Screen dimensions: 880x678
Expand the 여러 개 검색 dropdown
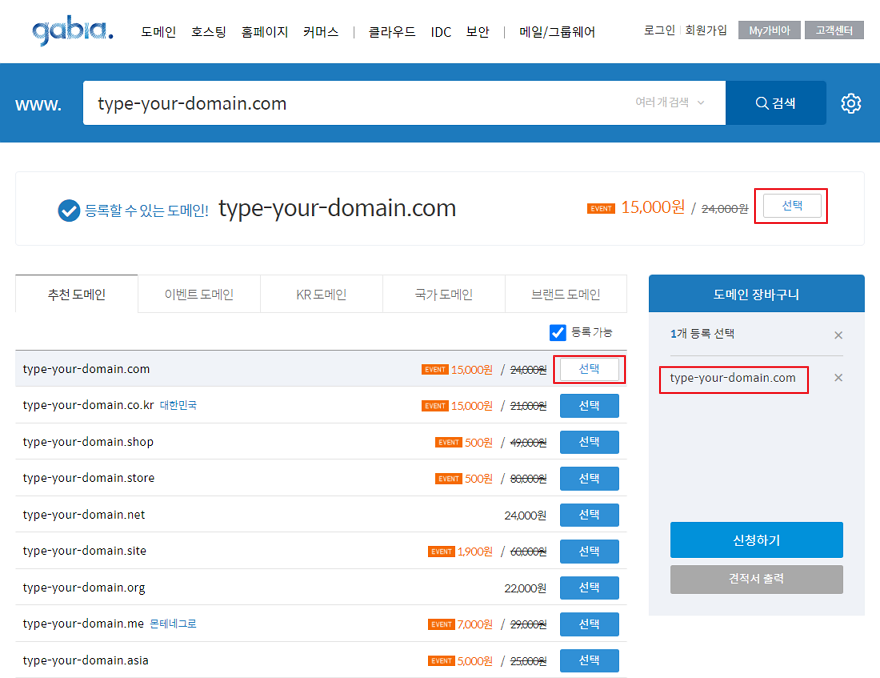click(669, 102)
